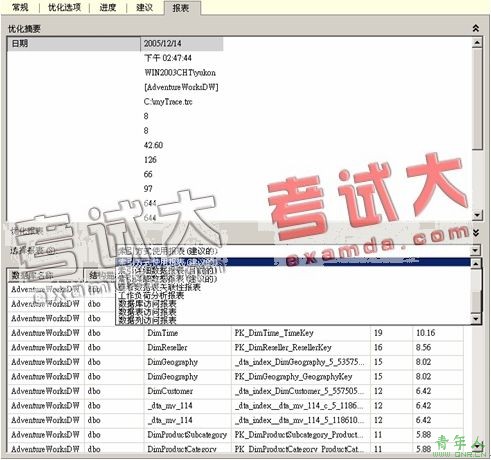The image size is (491, 460).
Task: Select the 建议 tab
Action: click(144, 7)
